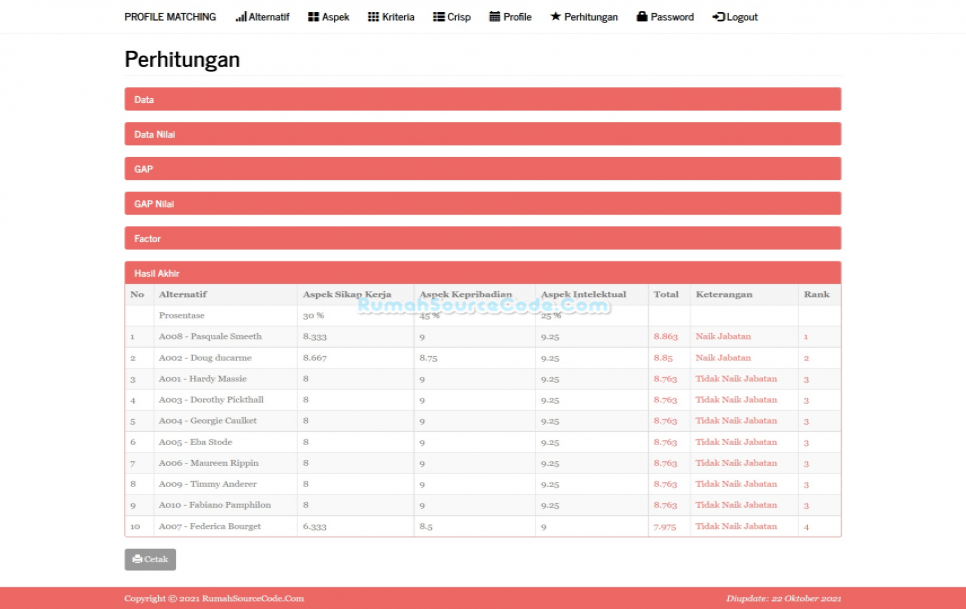Select the Perhitungan menu item

coord(590,17)
